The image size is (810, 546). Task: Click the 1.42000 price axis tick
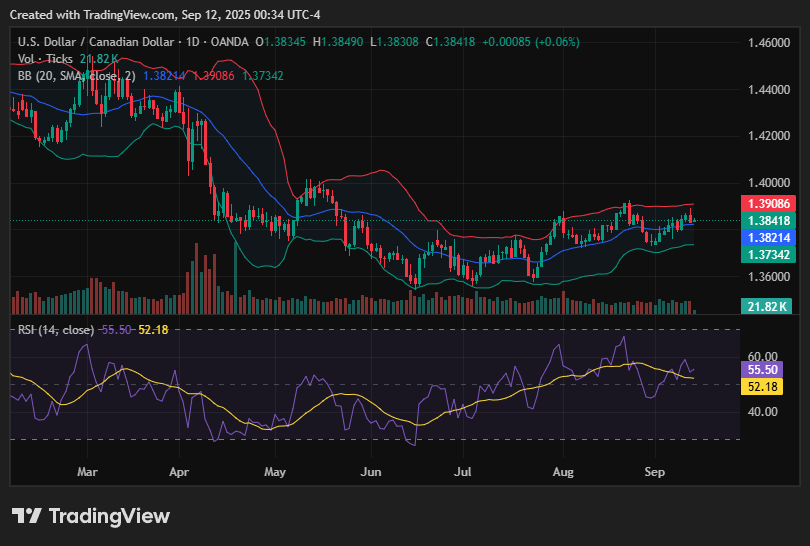coord(769,136)
